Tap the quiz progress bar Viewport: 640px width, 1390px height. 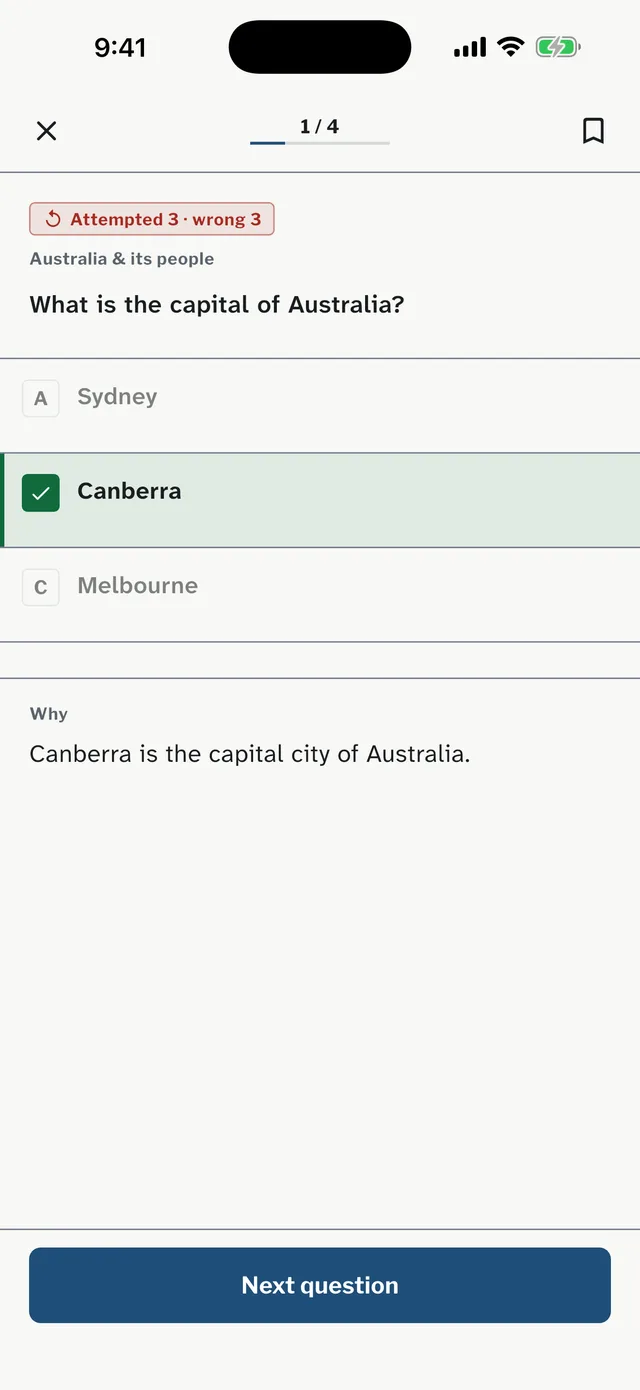click(x=320, y=143)
